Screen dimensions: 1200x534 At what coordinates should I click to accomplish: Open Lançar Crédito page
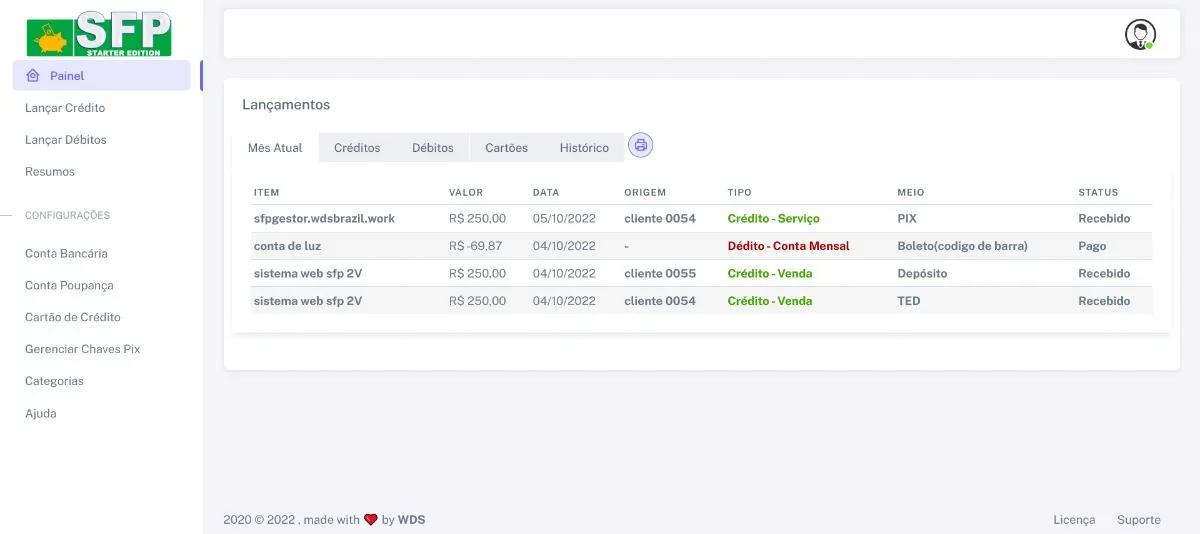65,108
